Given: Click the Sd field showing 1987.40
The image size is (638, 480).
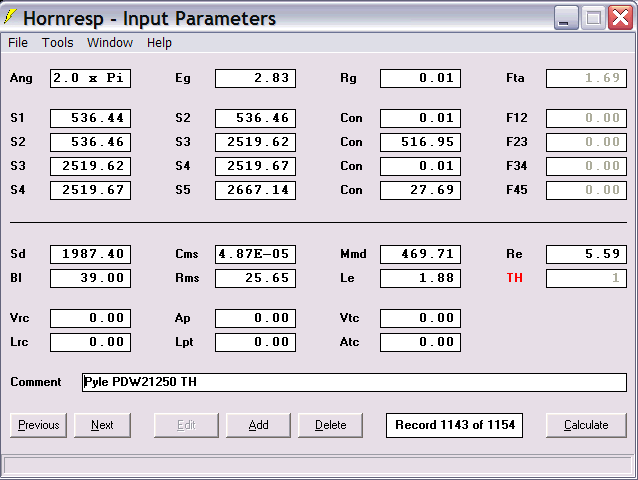Looking at the screenshot, I should click(90, 254).
